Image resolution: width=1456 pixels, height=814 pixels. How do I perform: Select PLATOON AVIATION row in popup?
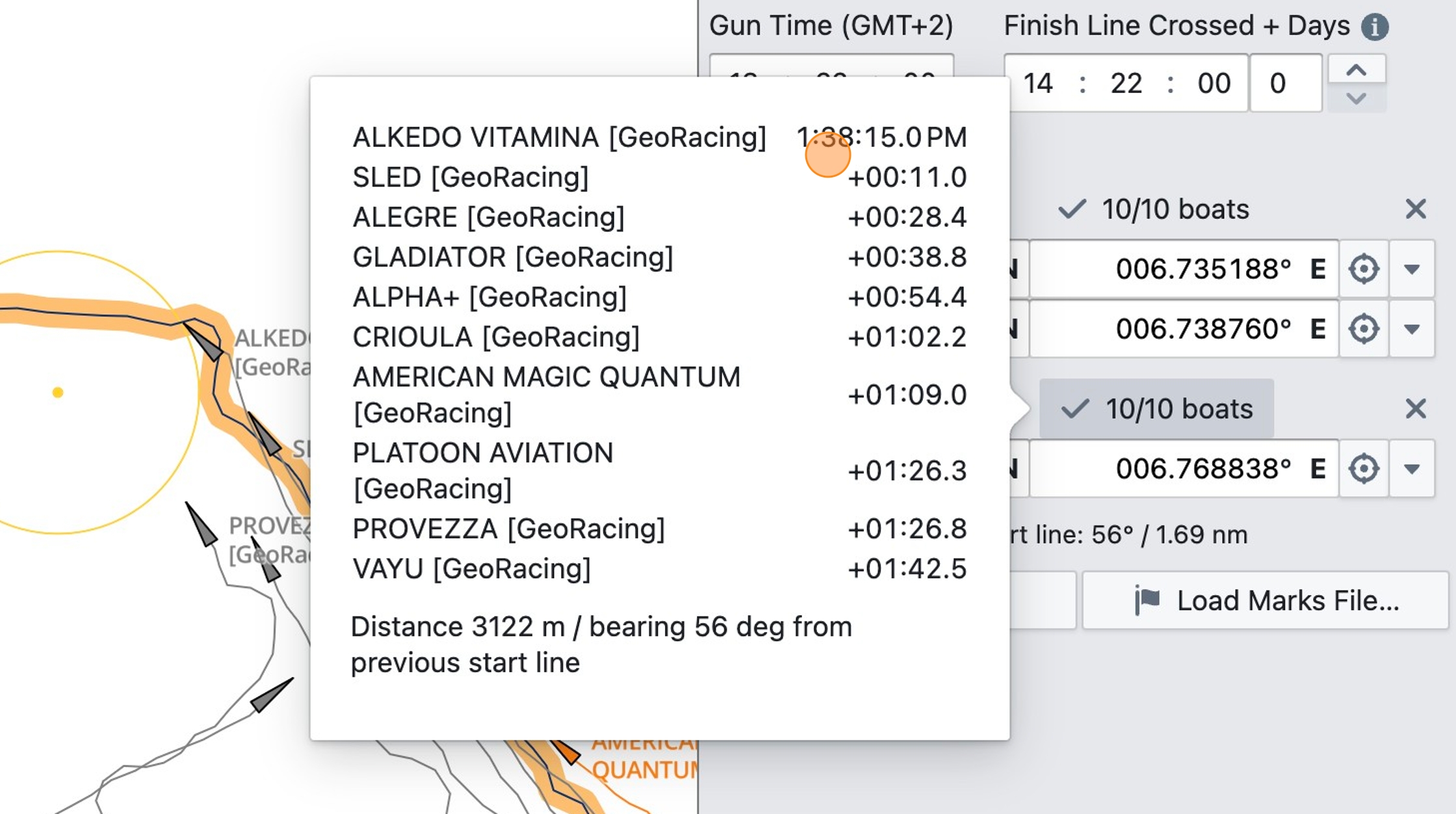pyautogui.click(x=660, y=471)
